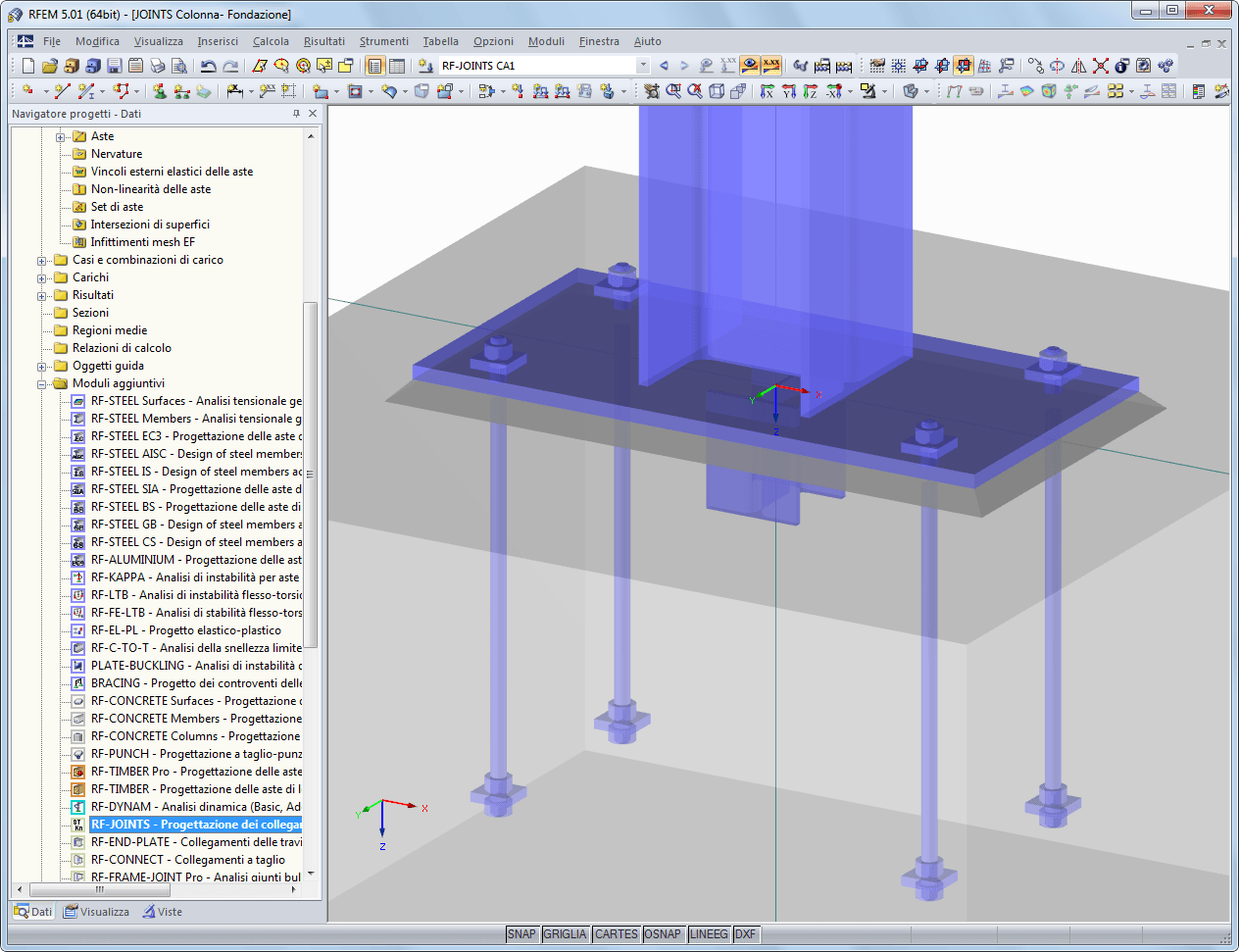Switch to the X view direction icon

point(766,91)
